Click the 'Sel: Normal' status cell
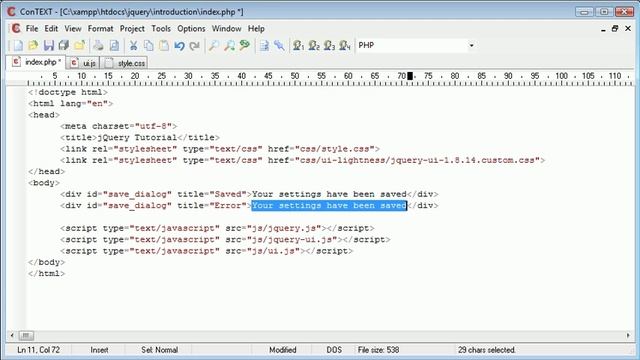This screenshot has height=360, width=640. tap(160, 350)
